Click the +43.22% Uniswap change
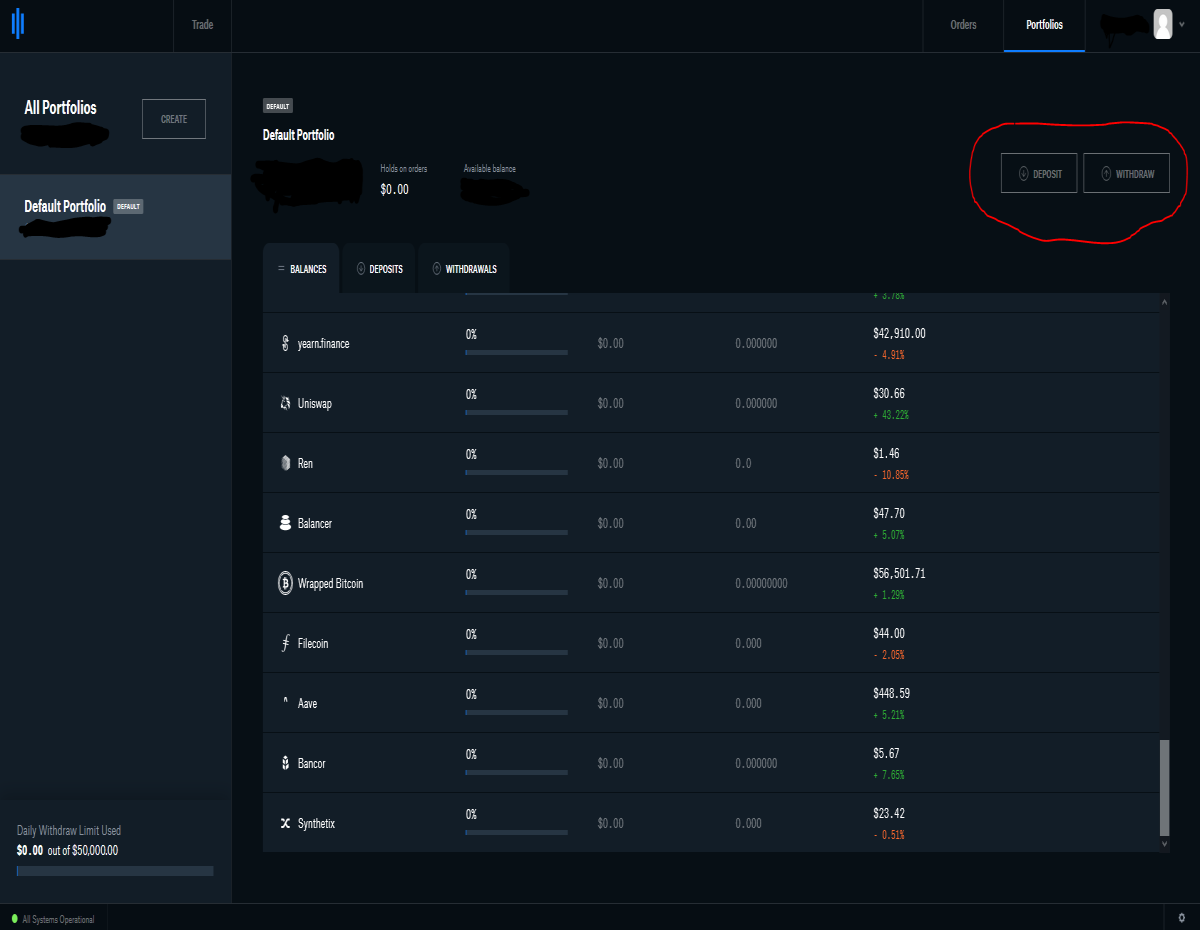1200x930 pixels. tap(891, 415)
